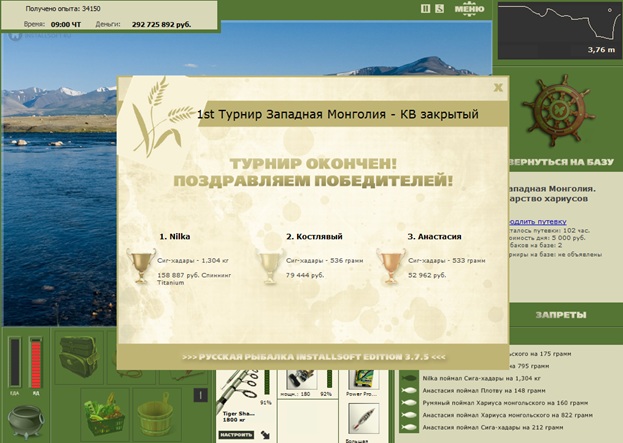Click prize '158 887 руб. Спиннинг Titanium'
This screenshot has height=443, width=623.
click(x=194, y=279)
